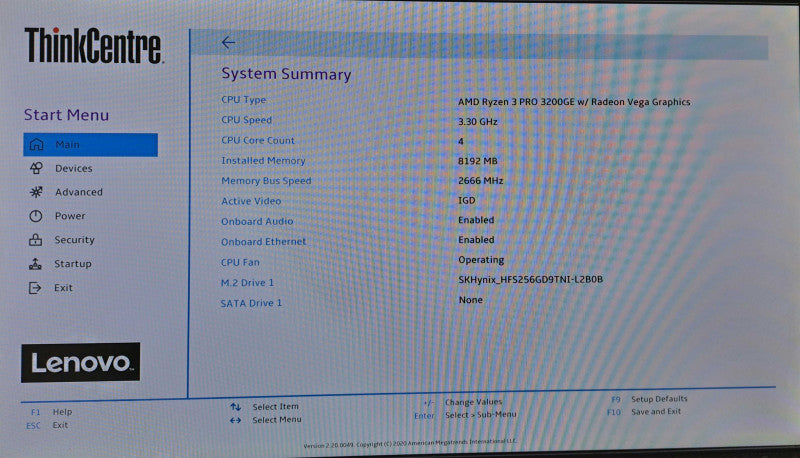Click F9 Setup Defaults

point(649,399)
